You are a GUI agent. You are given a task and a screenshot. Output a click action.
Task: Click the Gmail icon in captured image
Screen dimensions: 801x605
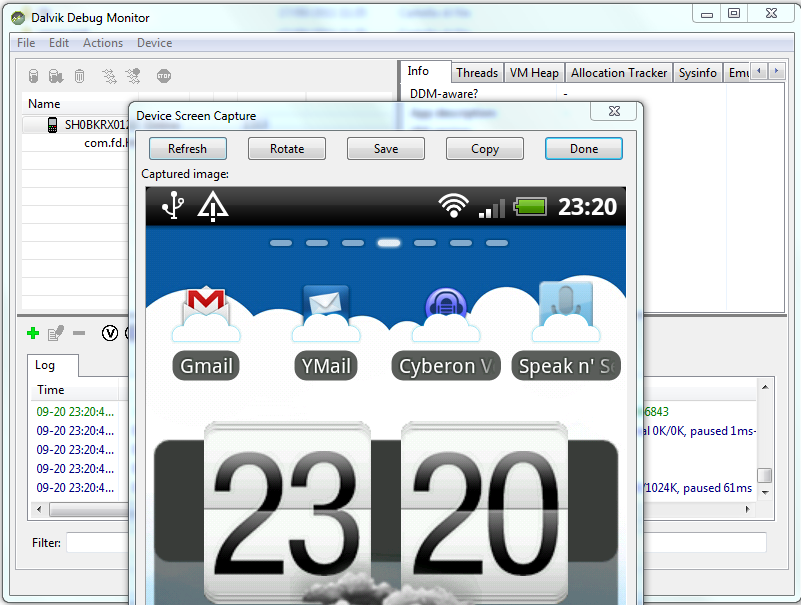pos(206,313)
